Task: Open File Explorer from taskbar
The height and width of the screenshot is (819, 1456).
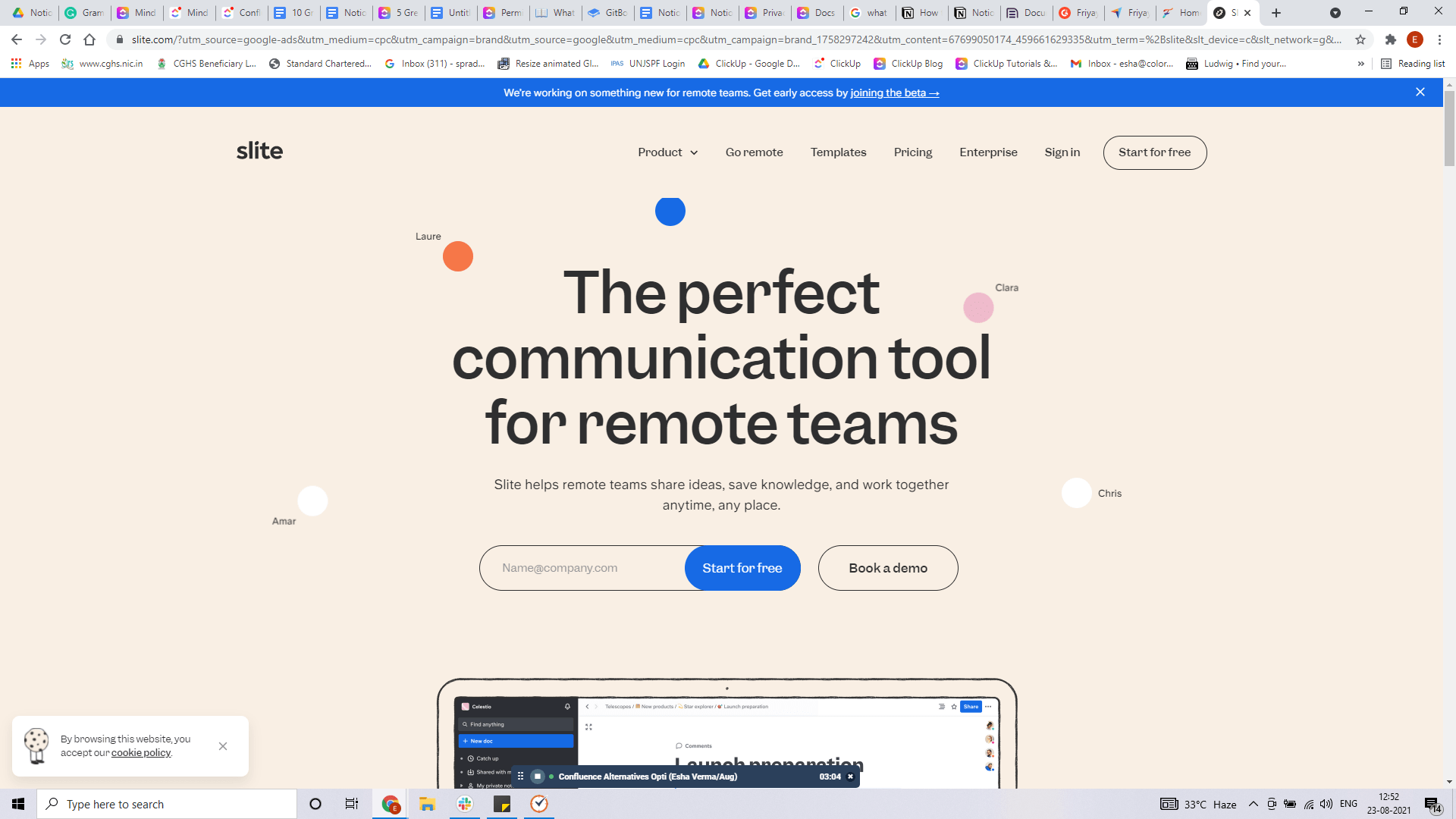Action: [x=427, y=804]
